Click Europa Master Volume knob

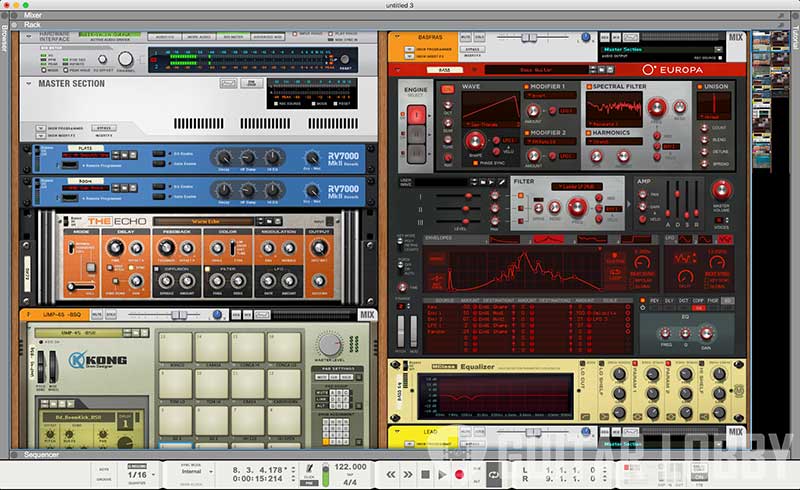click(721, 190)
